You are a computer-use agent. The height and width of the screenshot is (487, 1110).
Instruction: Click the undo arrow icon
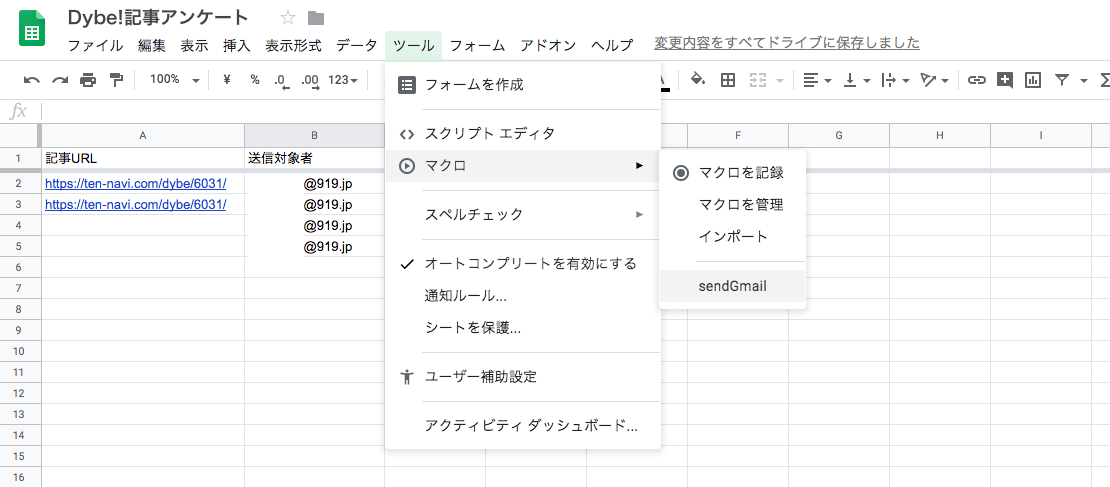[32, 80]
